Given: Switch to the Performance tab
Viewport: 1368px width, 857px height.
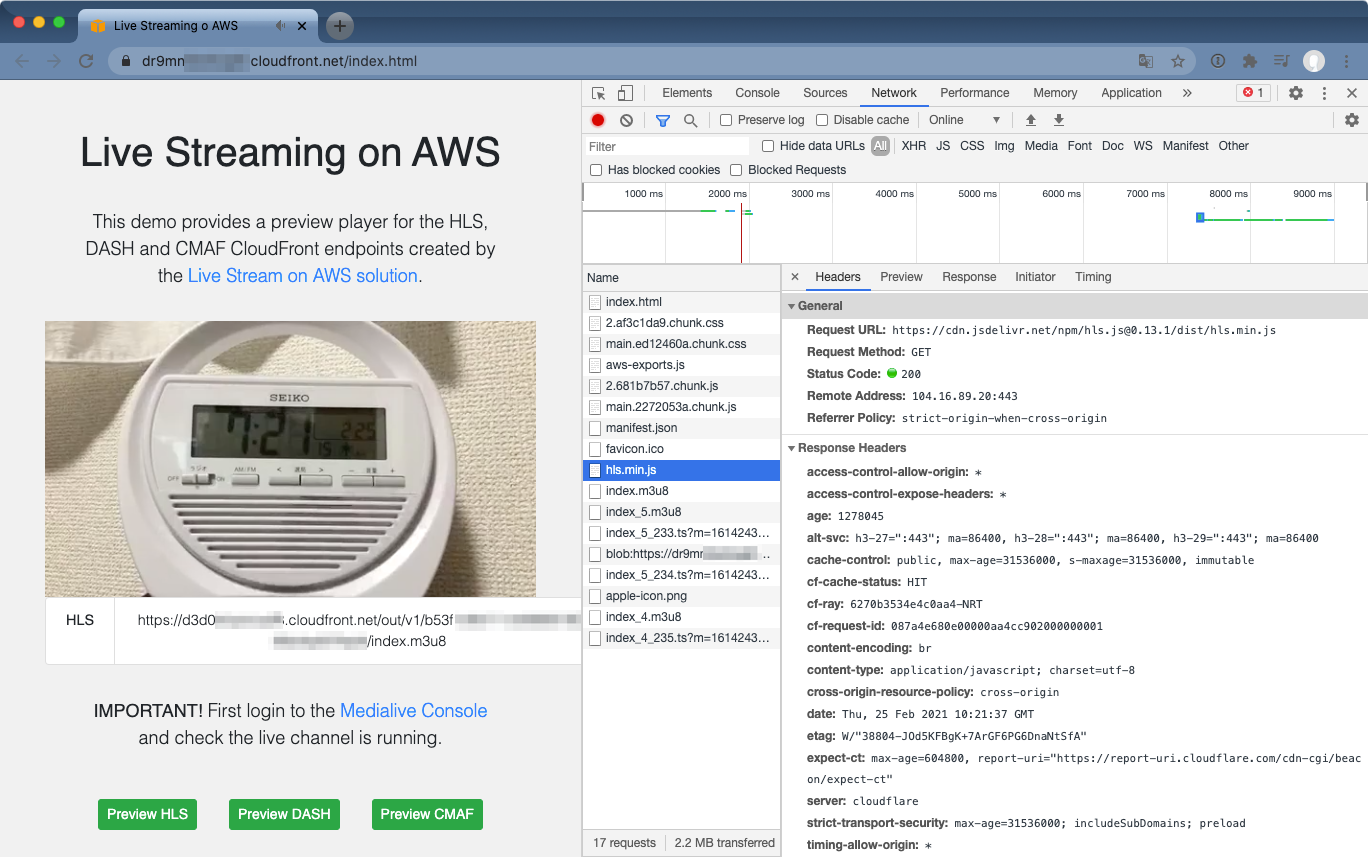Looking at the screenshot, I should tap(975, 93).
